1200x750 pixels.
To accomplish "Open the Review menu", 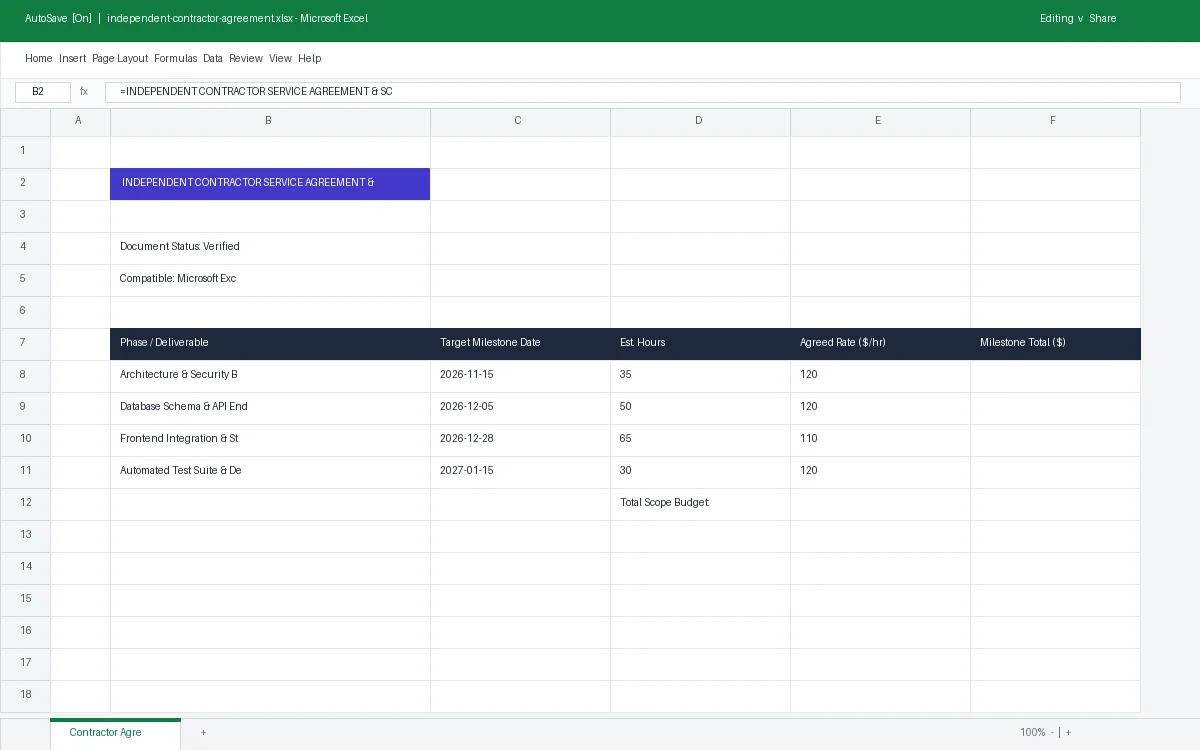I will tap(246, 59).
